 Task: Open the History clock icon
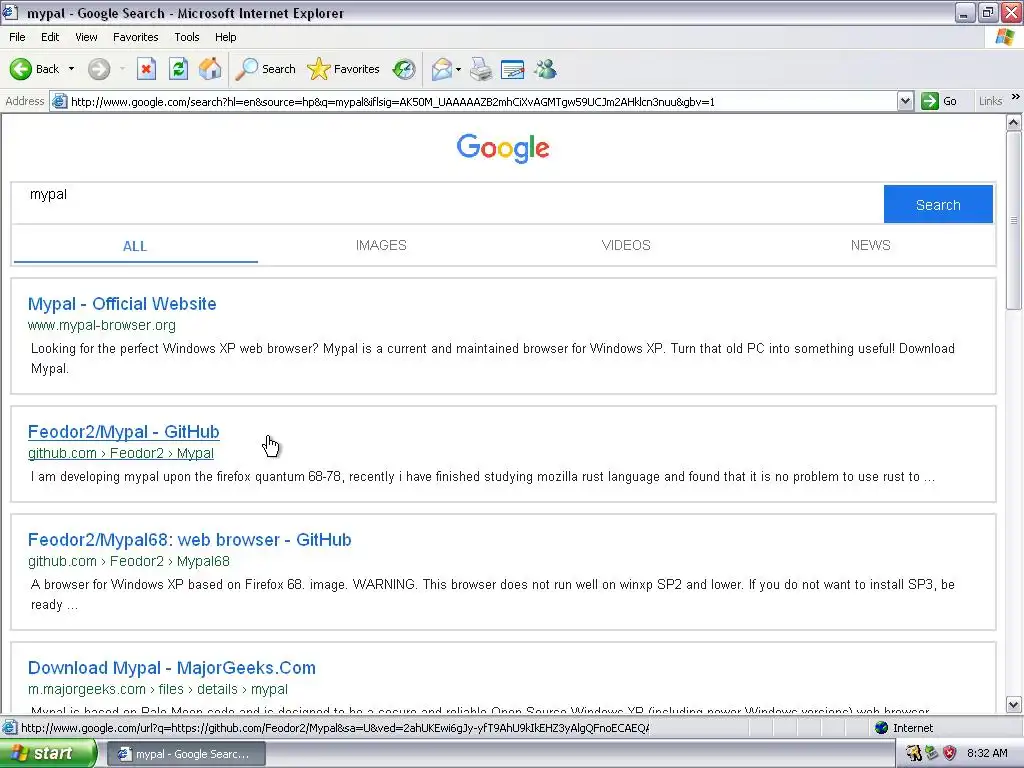click(x=404, y=69)
